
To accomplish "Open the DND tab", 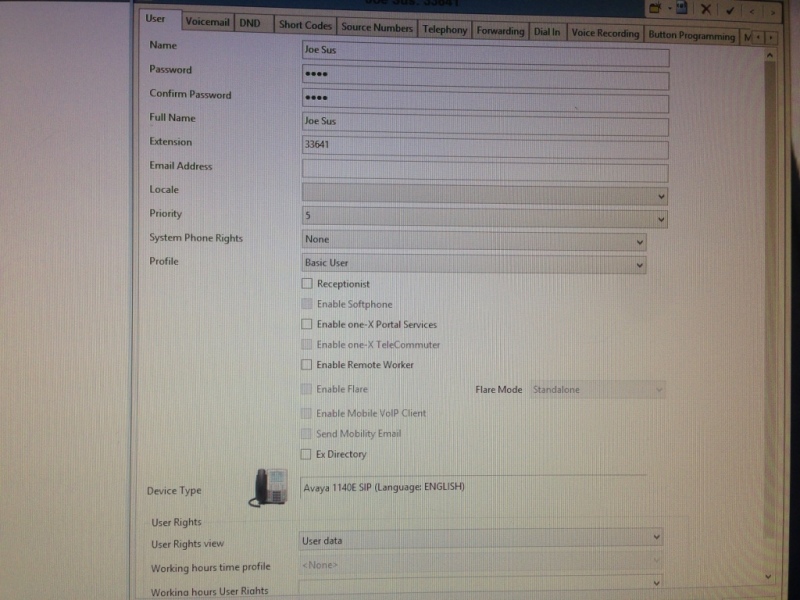I will pyautogui.click(x=250, y=23).
